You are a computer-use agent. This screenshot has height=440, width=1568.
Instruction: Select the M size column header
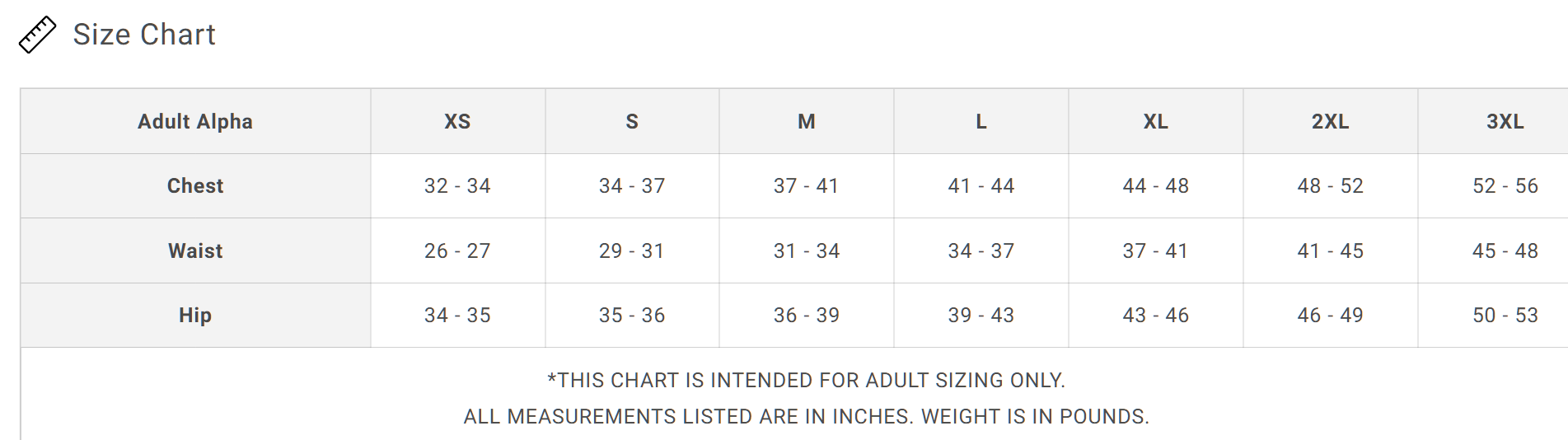(807, 122)
